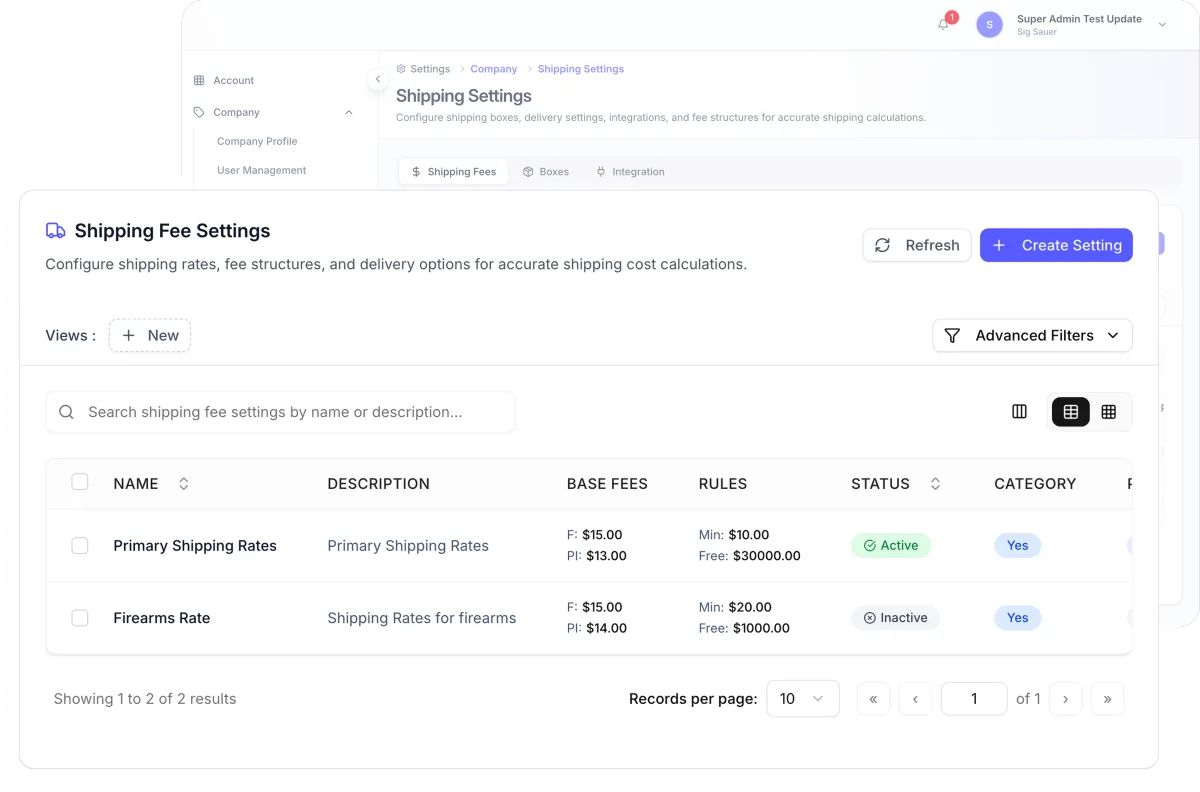The height and width of the screenshot is (792, 1200).
Task: Click the column view icon
Action: 1019,412
